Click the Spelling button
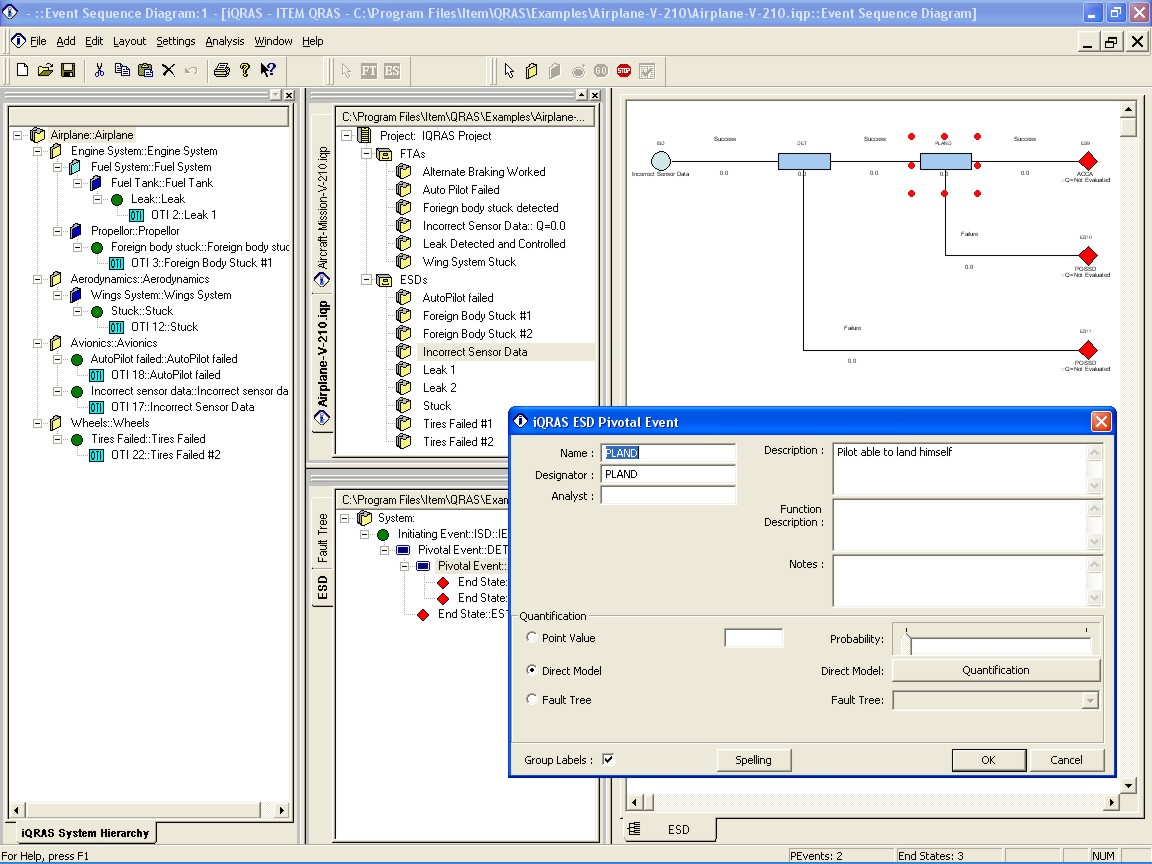This screenshot has width=1152, height=864. coord(754,760)
